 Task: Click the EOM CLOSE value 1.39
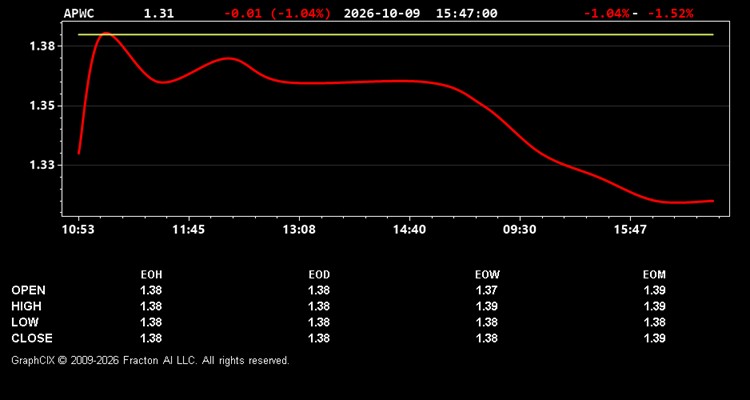coord(654,338)
